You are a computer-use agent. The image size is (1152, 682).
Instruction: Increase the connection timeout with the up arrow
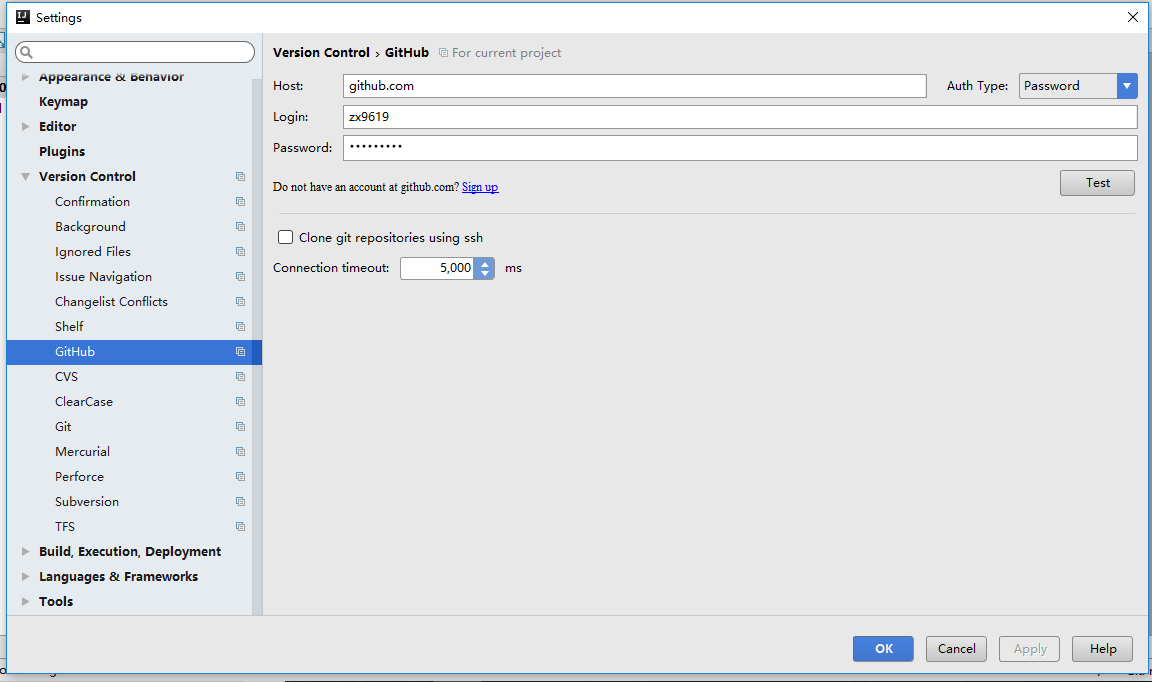(485, 263)
